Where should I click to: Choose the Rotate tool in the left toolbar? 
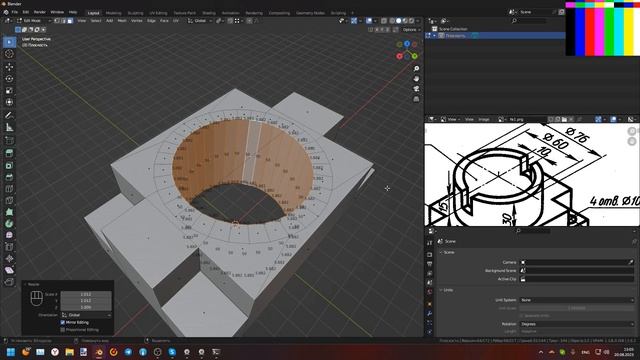point(9,78)
